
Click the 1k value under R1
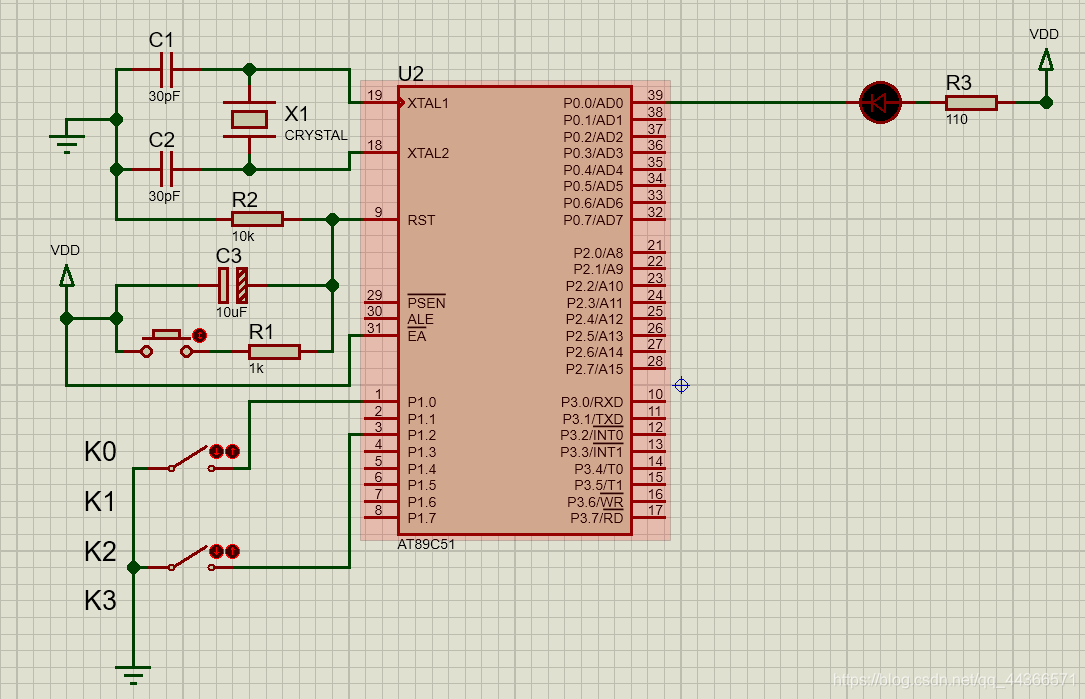coord(256,368)
